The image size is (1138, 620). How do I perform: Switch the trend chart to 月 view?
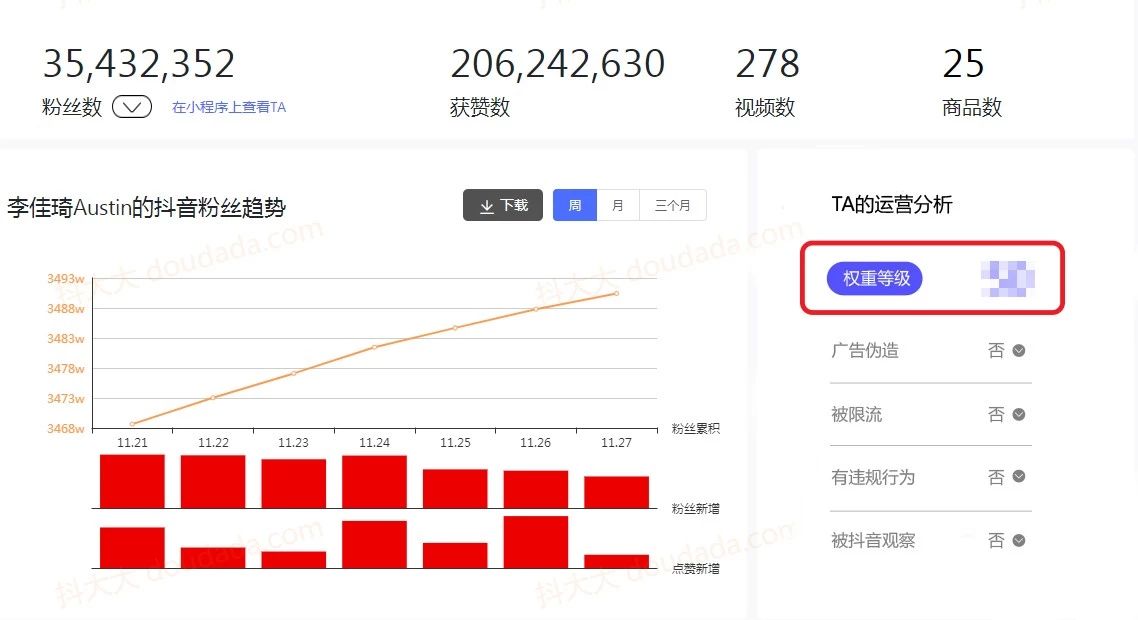[x=618, y=205]
